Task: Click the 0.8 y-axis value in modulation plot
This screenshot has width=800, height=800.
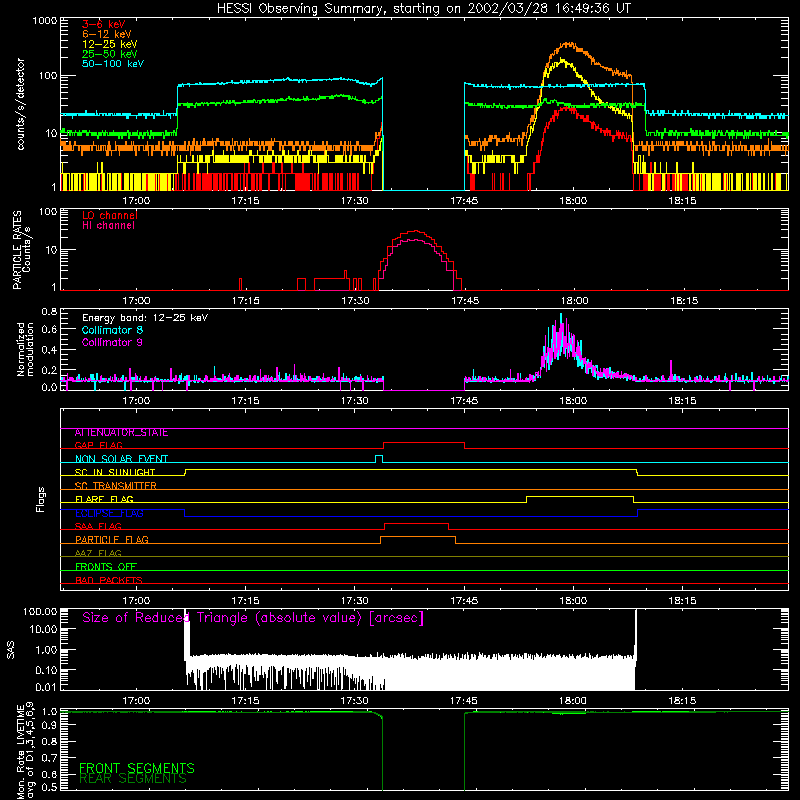Action: tap(49, 311)
